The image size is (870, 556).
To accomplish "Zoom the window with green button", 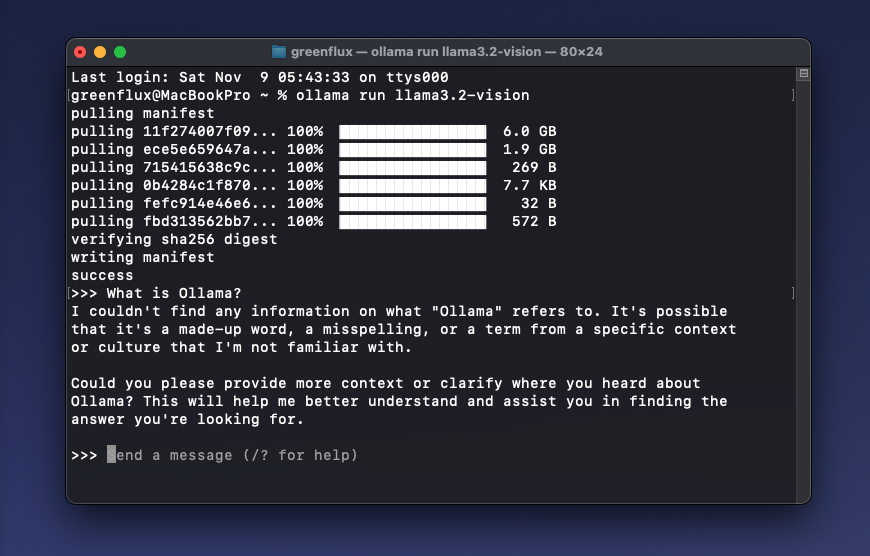I will [x=120, y=52].
